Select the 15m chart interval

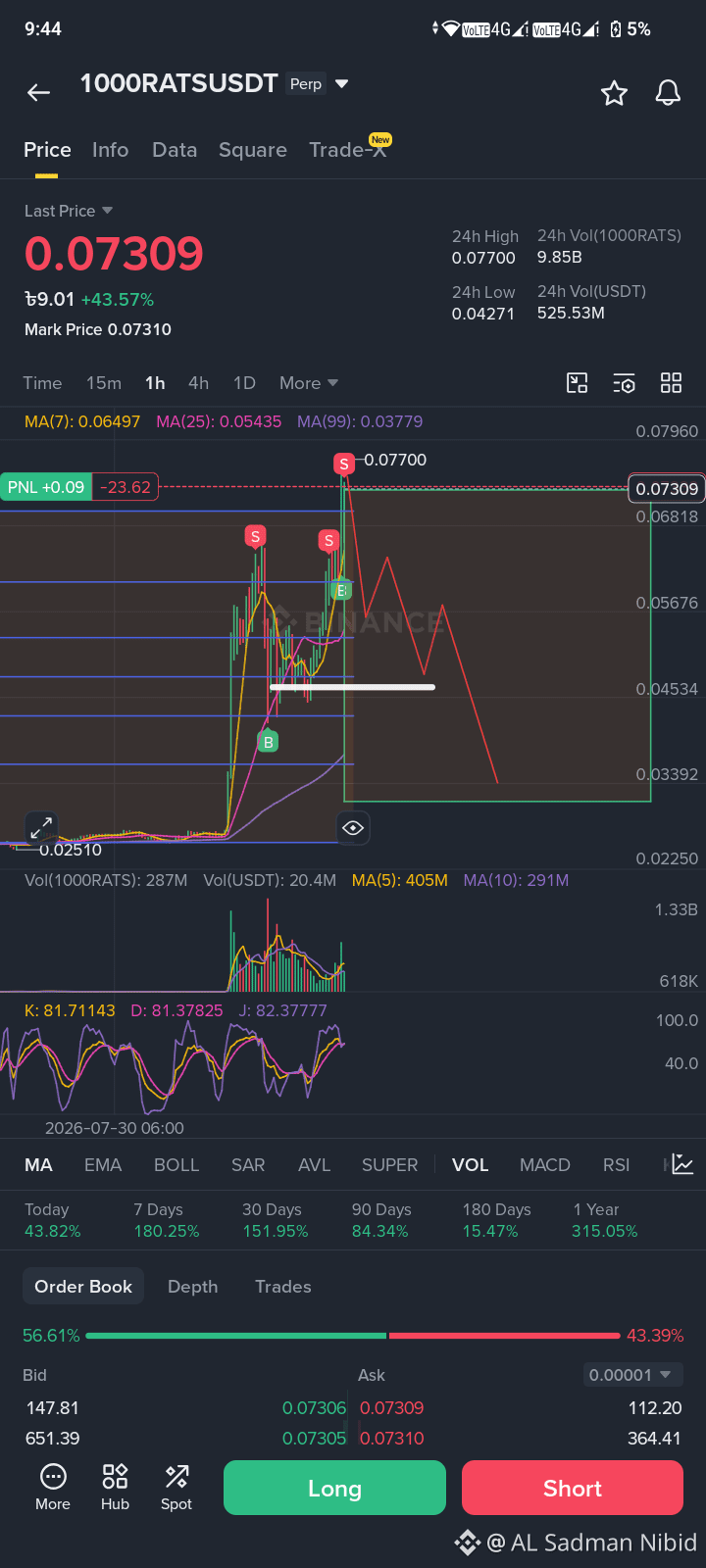tap(104, 383)
